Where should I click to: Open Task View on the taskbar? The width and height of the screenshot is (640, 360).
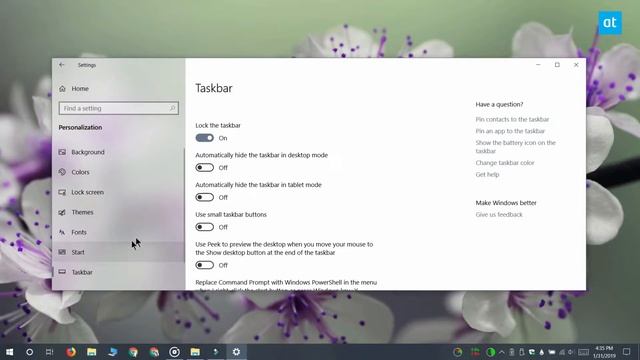pos(49,352)
